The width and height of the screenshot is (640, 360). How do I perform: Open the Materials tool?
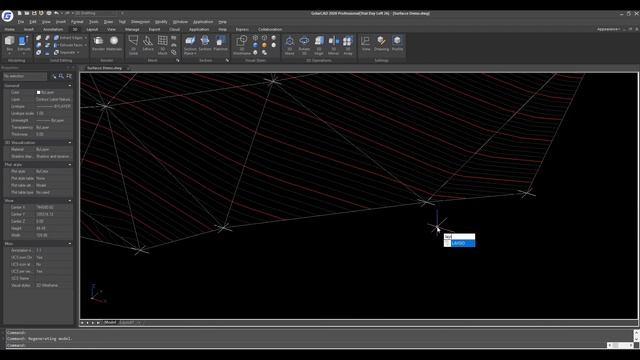pos(114,43)
